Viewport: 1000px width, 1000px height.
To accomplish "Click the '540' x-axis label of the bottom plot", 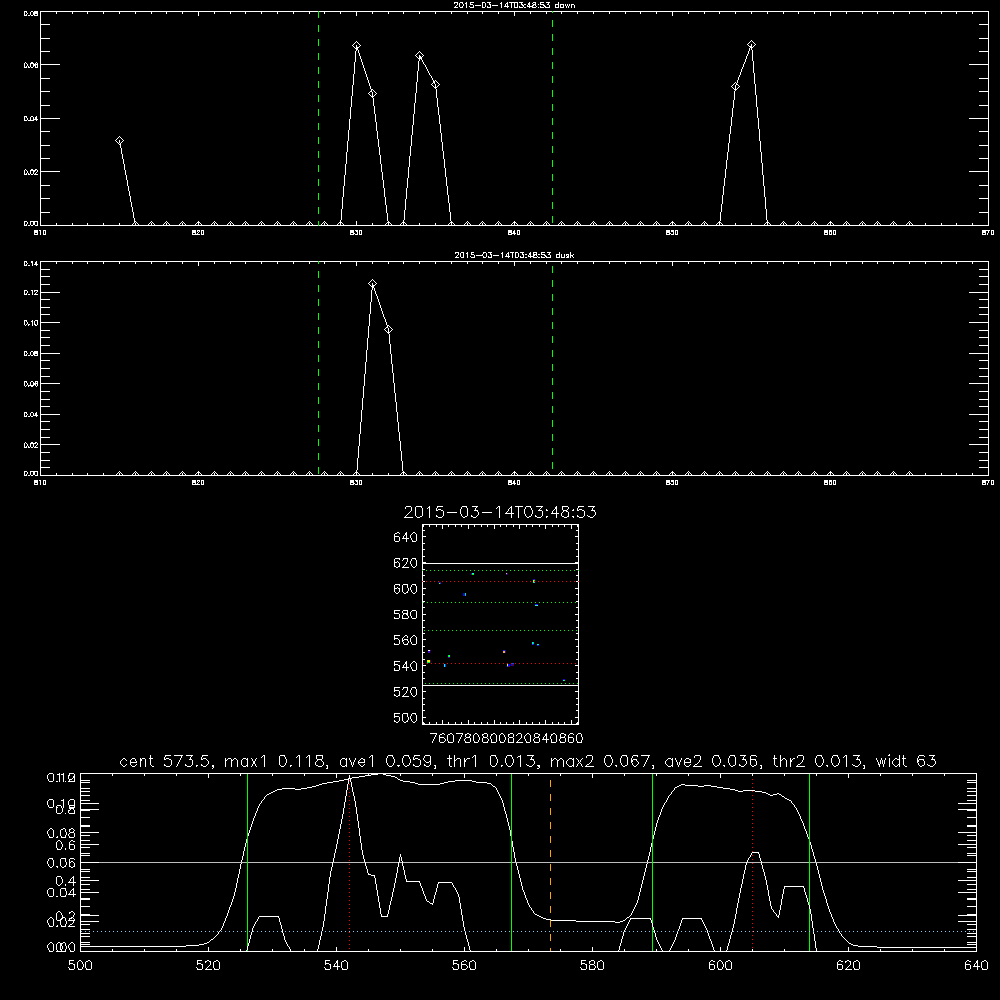I will [x=336, y=966].
